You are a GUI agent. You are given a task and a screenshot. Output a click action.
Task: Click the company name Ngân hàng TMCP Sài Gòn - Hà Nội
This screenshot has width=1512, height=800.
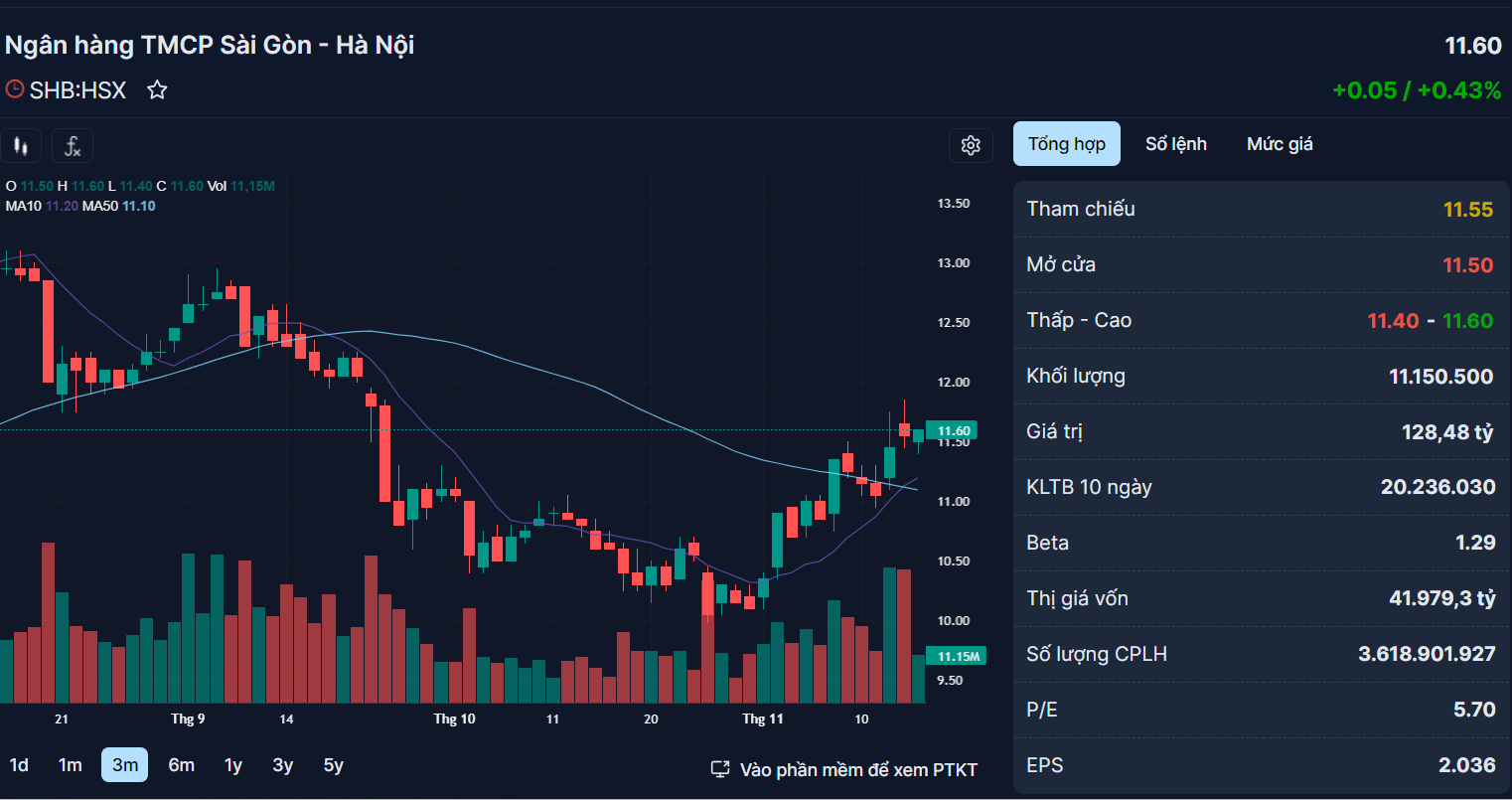[210, 46]
